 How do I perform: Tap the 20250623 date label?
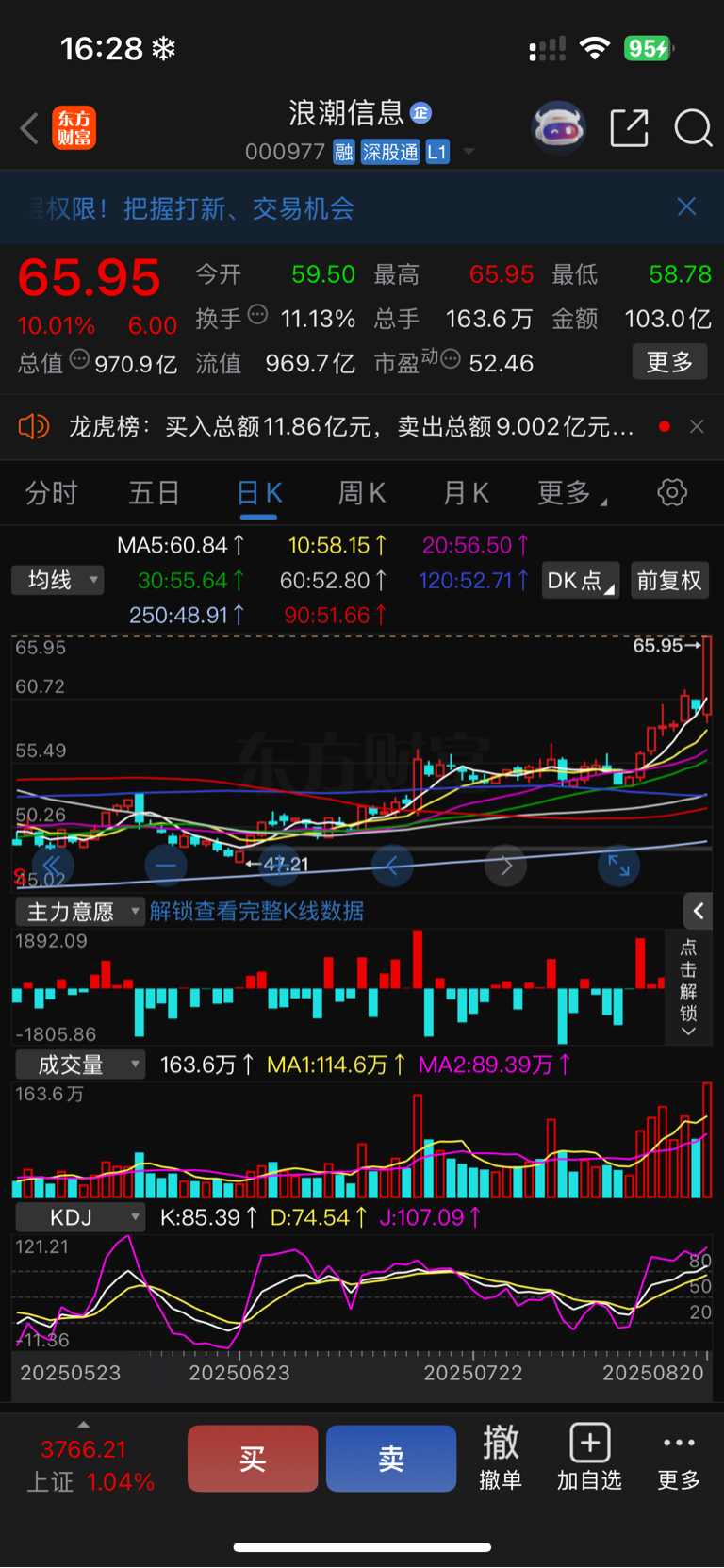click(239, 1373)
